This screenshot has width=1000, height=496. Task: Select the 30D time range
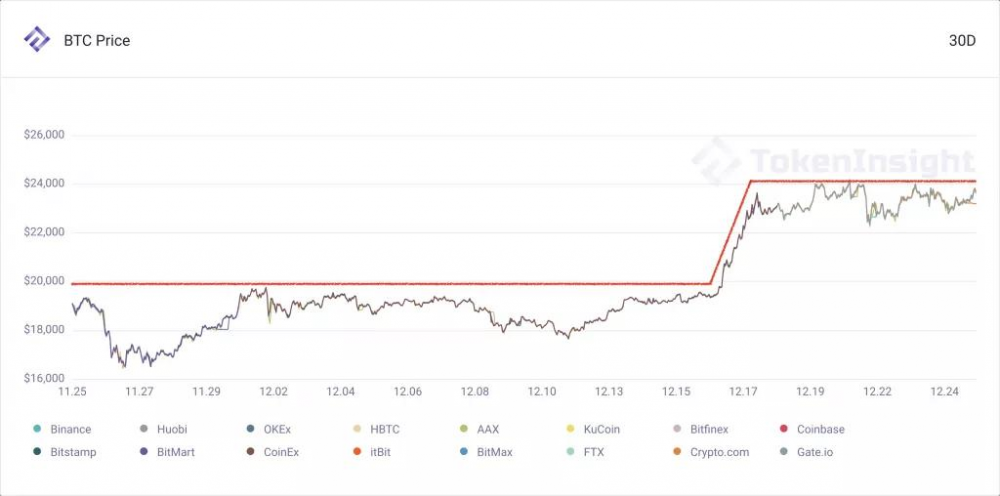[x=963, y=41]
